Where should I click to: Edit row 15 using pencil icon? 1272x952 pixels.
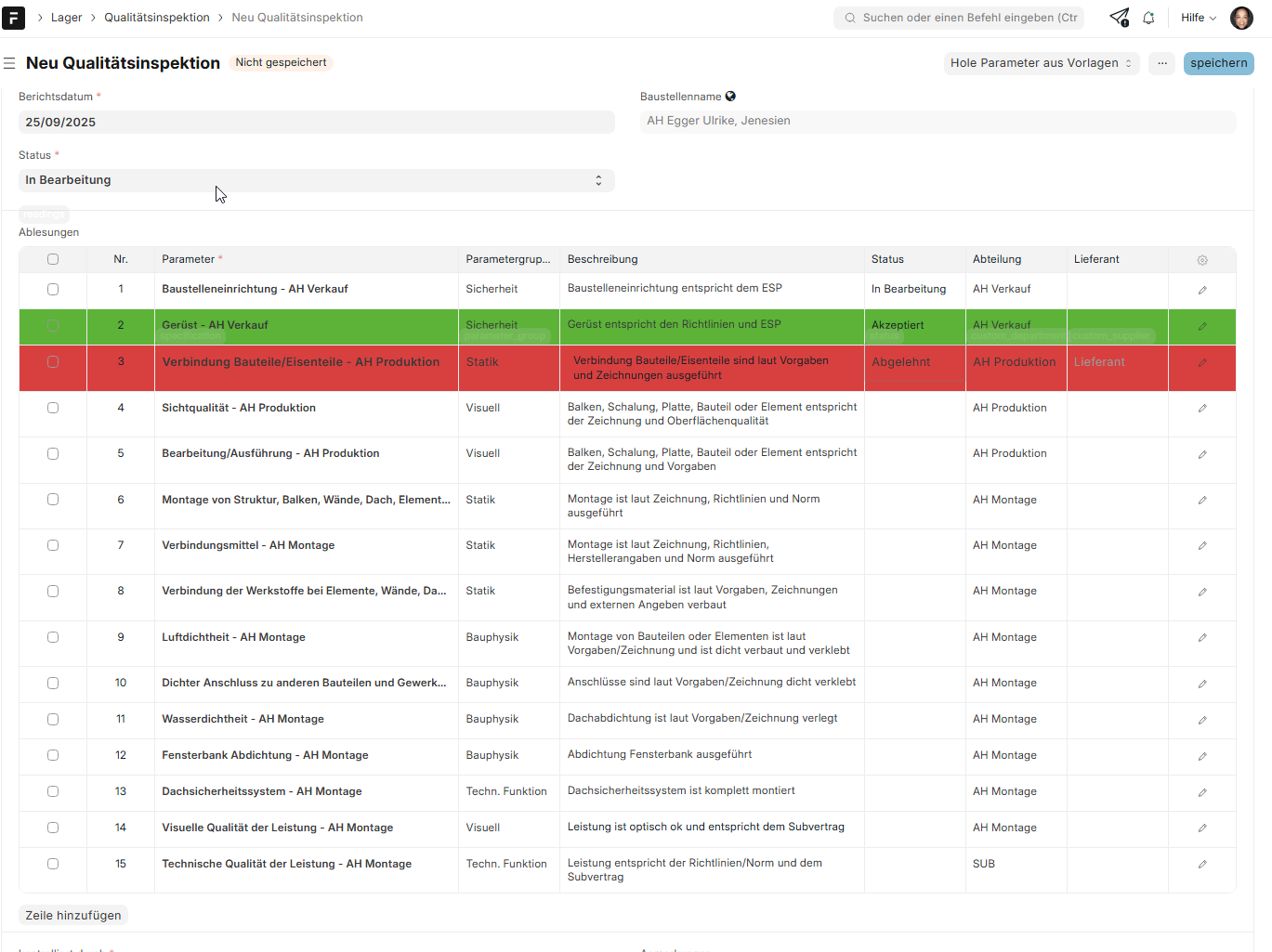(1202, 865)
